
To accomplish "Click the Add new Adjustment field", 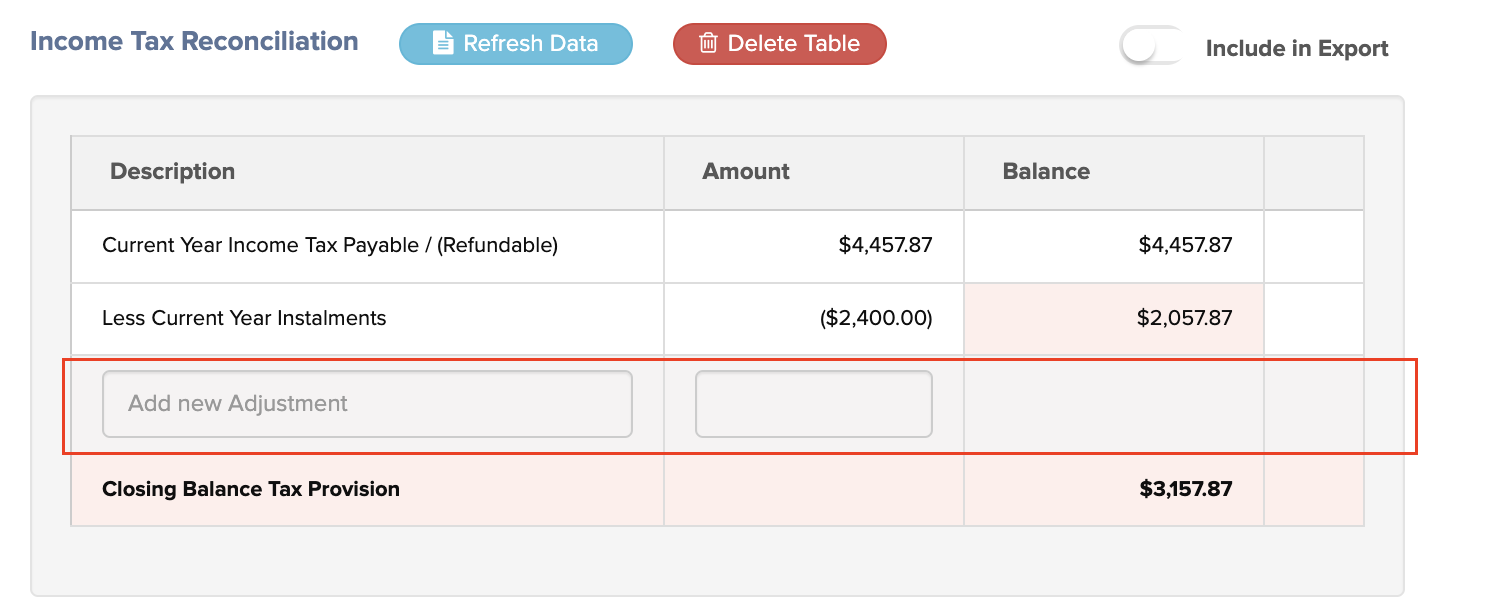I will pos(367,403).
